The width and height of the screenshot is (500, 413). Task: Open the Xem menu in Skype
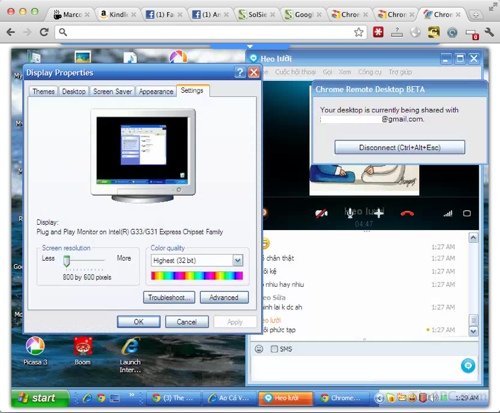(x=345, y=72)
